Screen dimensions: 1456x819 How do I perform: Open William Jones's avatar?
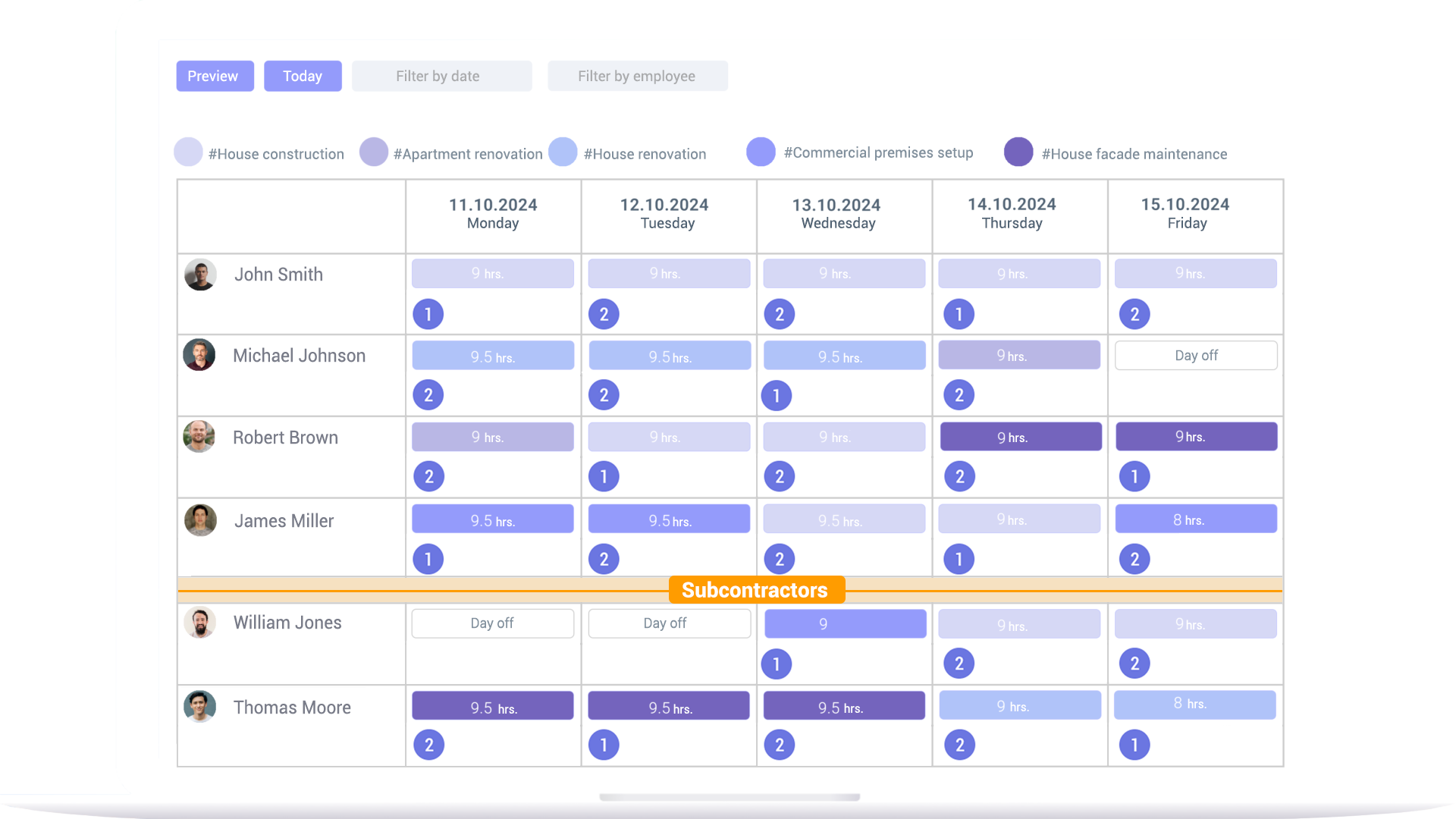point(200,623)
